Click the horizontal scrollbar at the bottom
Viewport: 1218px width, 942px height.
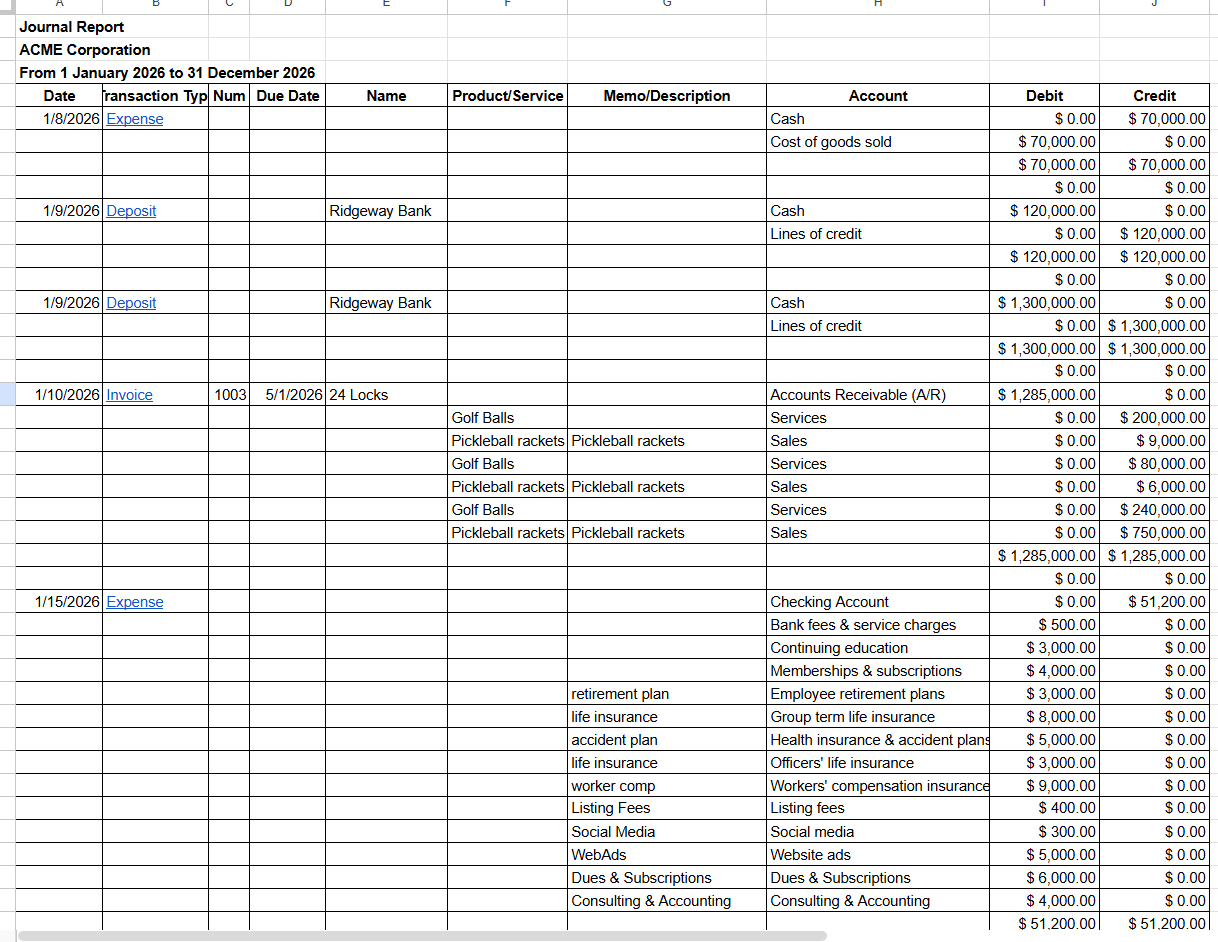tap(422, 936)
